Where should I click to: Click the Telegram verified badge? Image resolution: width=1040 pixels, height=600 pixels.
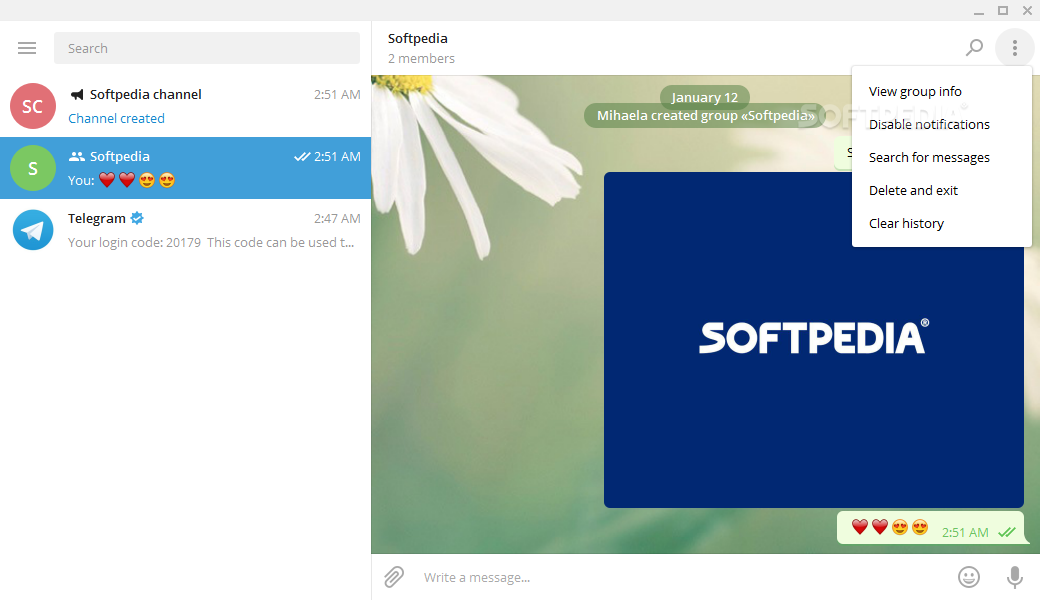[137, 218]
